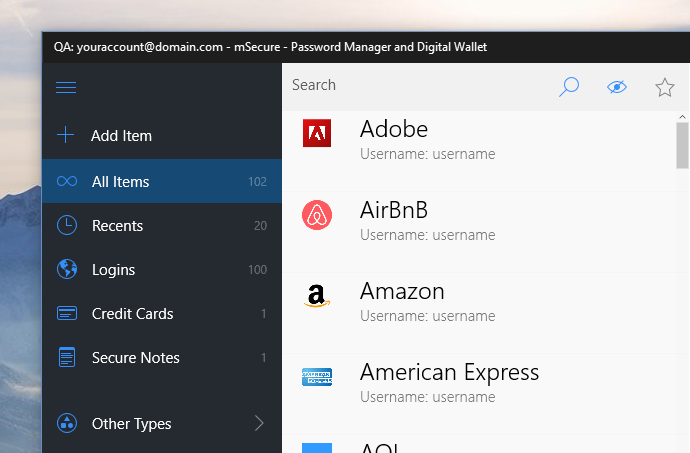Click the scrollbar thumb of the item list
Screen dimensions: 690x453
(683, 145)
